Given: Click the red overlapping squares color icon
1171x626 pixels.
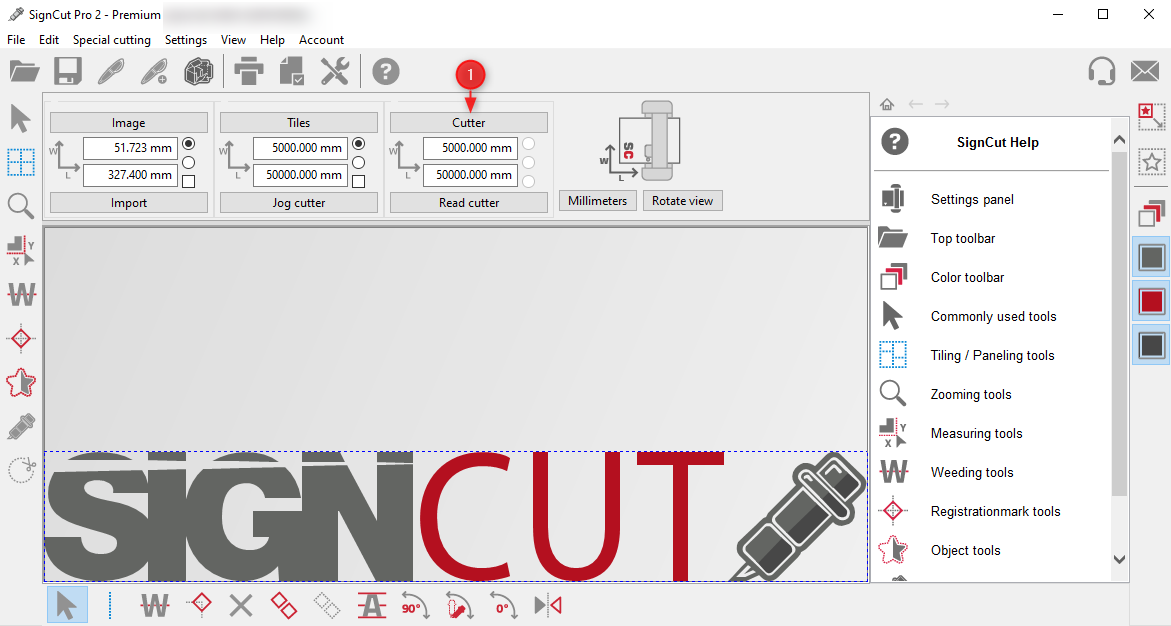Looking at the screenshot, I should pyautogui.click(x=1152, y=214).
